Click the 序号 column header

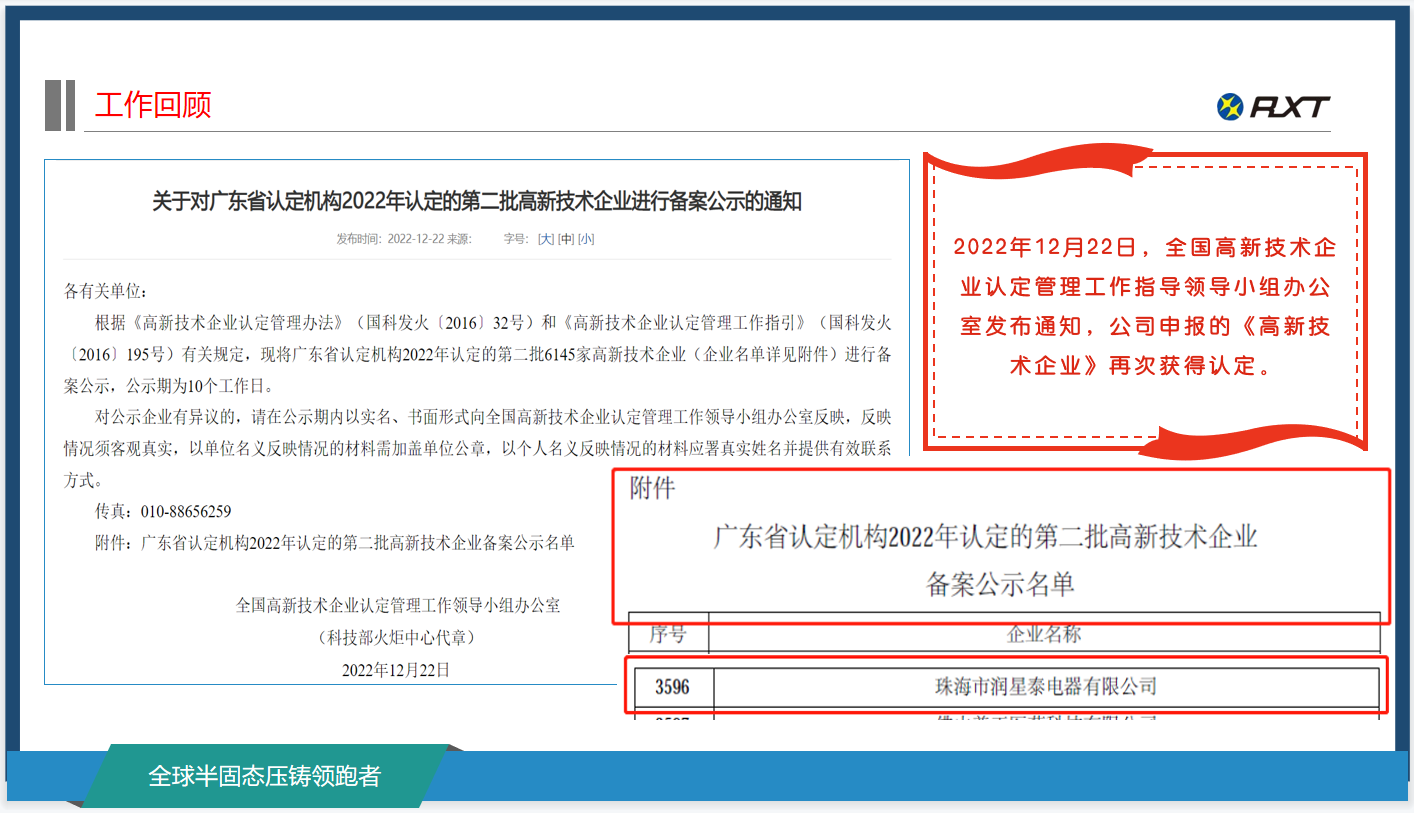click(x=668, y=634)
